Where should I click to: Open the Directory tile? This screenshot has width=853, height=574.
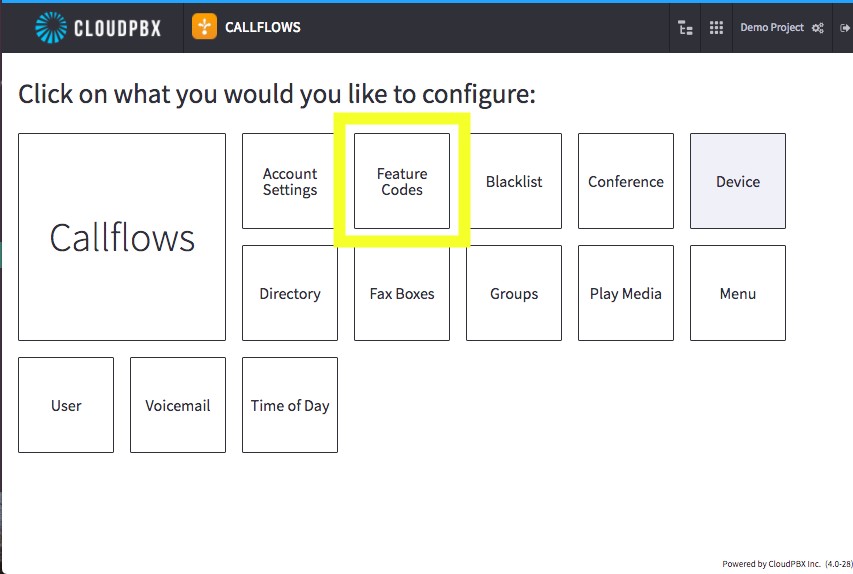tap(290, 293)
